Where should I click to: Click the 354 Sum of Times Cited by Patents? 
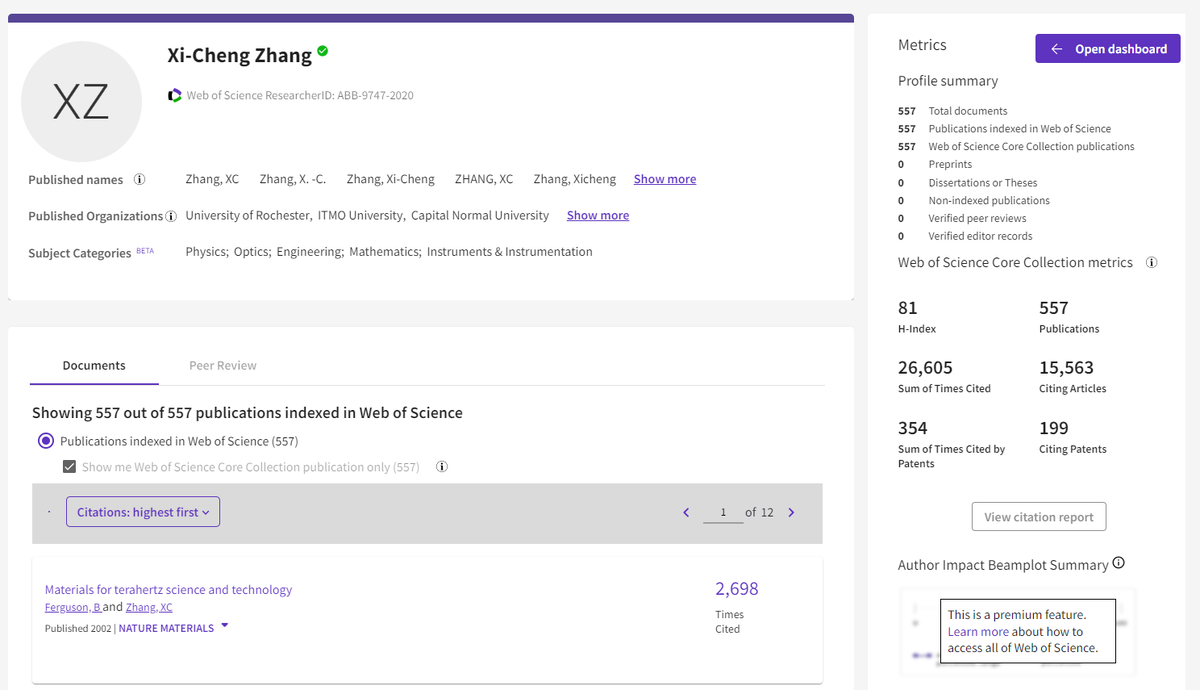pos(913,428)
